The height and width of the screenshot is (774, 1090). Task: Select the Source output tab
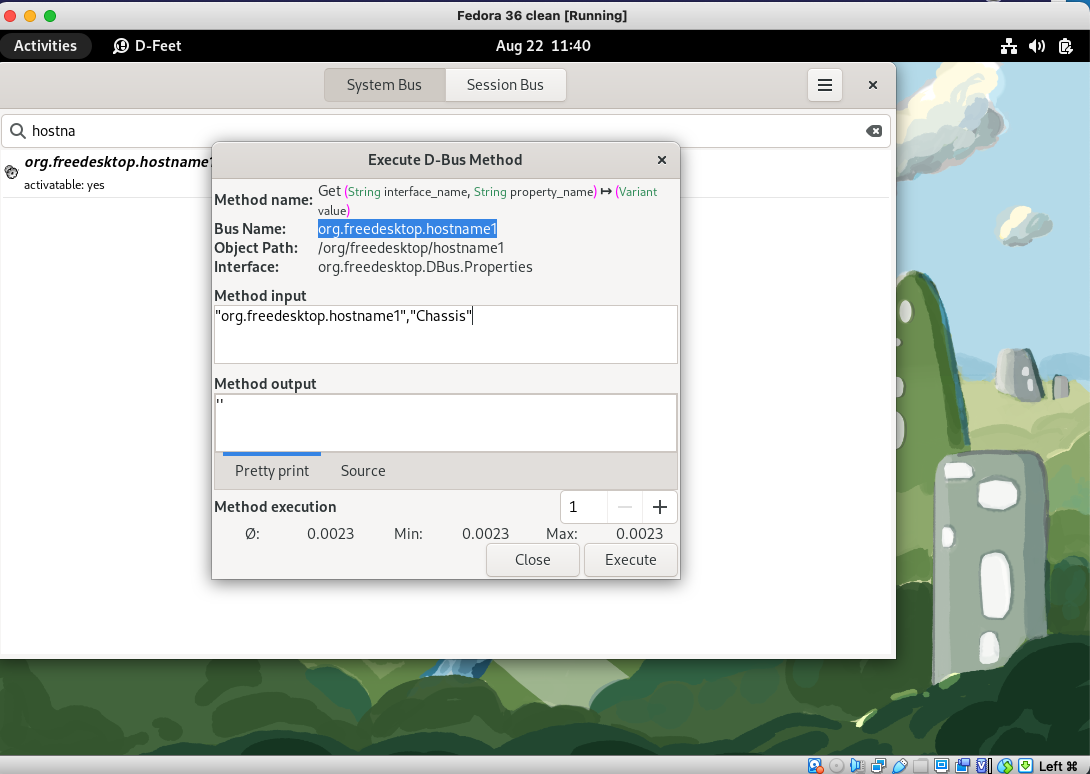[x=363, y=471]
